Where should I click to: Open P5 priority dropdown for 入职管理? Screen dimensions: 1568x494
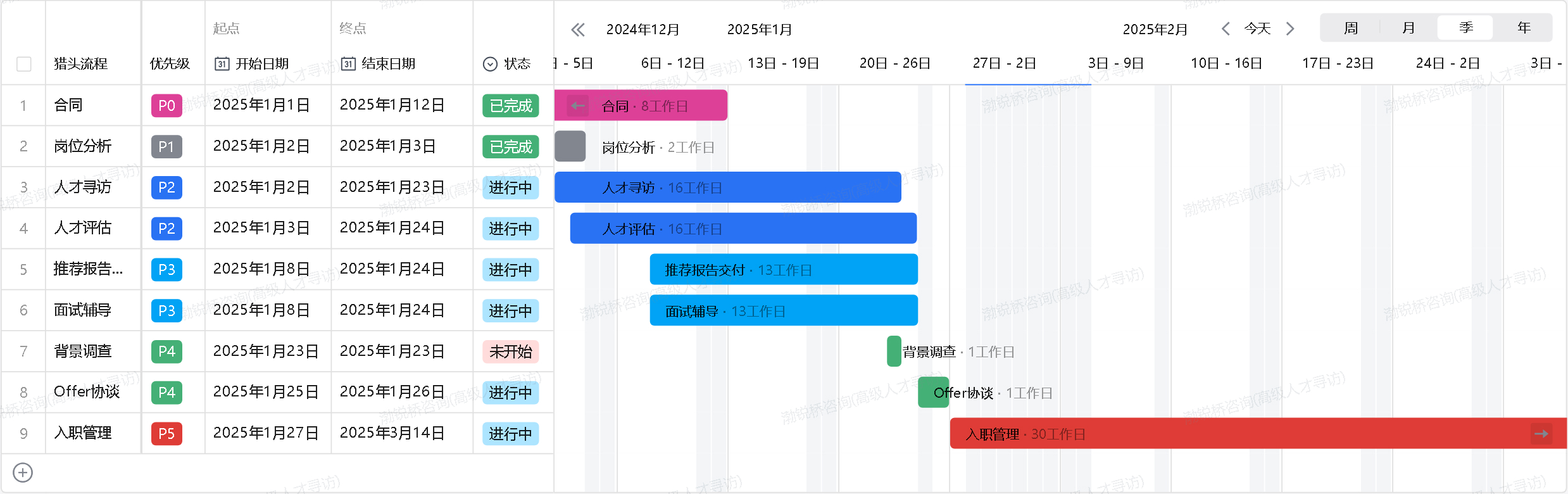(166, 434)
